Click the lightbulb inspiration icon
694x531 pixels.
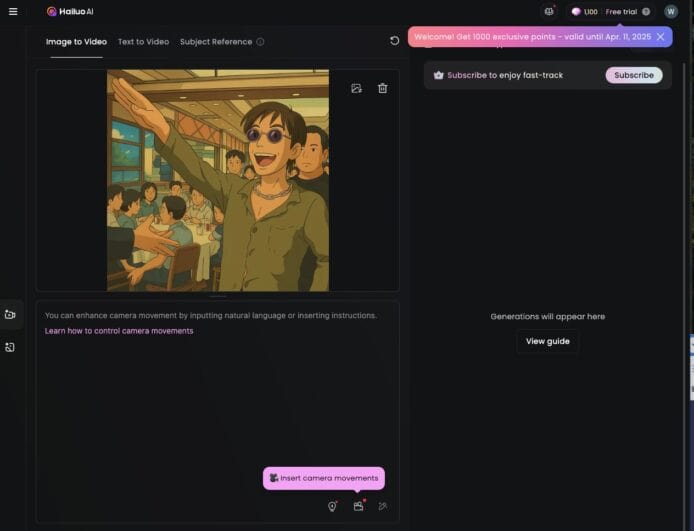click(x=332, y=506)
